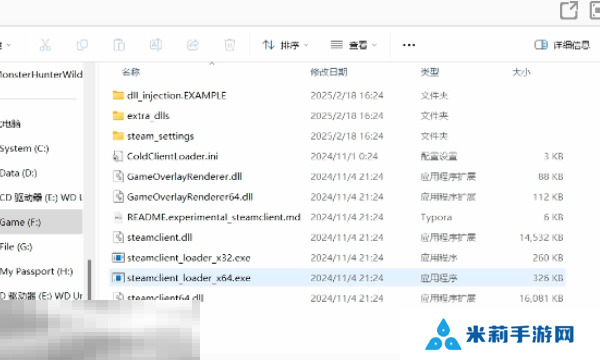Click the 16,081 KB size cell

[541, 298]
